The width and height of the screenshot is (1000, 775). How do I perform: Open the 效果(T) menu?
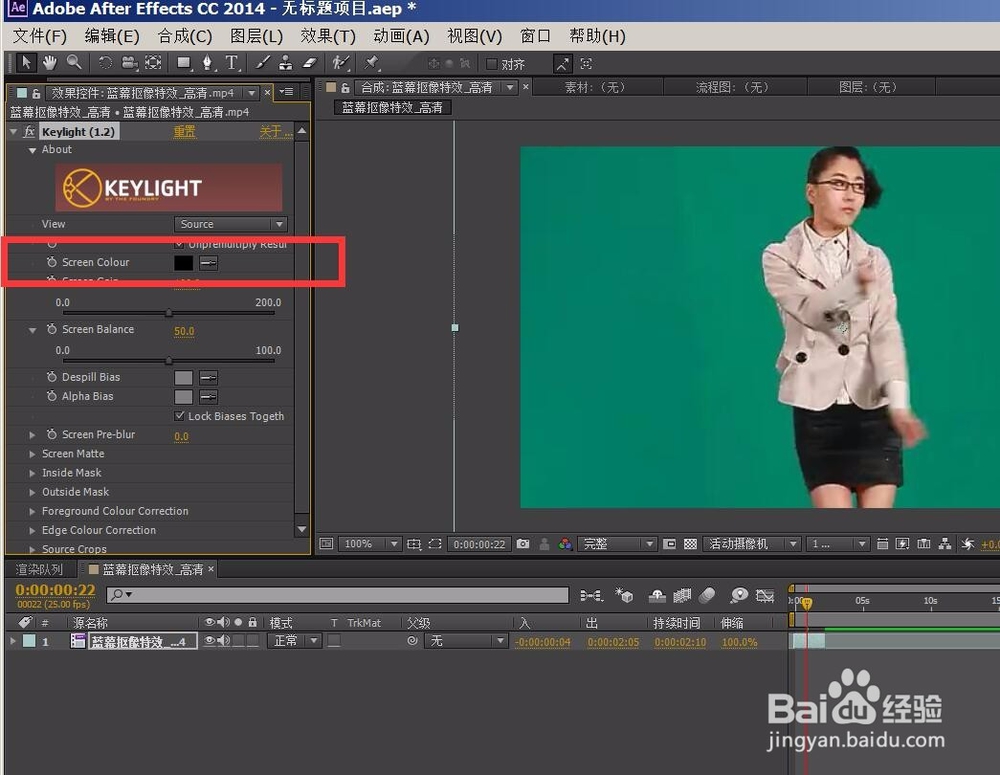point(328,36)
